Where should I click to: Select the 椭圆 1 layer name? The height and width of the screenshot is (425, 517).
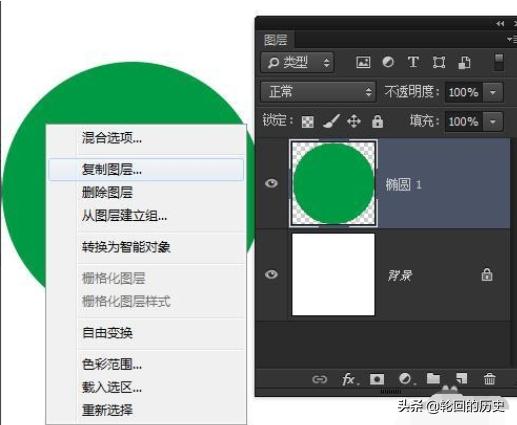click(x=404, y=184)
